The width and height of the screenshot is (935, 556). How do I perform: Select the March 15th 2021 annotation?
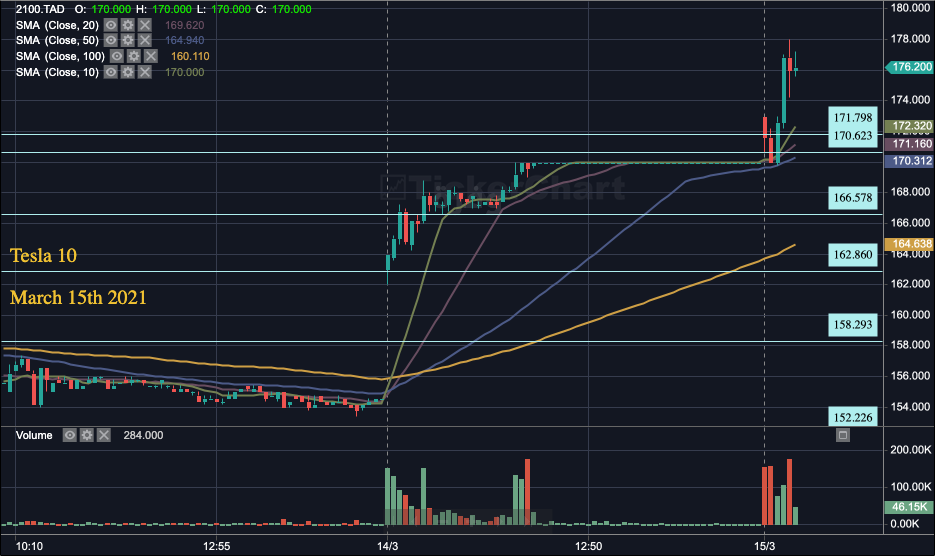tap(78, 297)
